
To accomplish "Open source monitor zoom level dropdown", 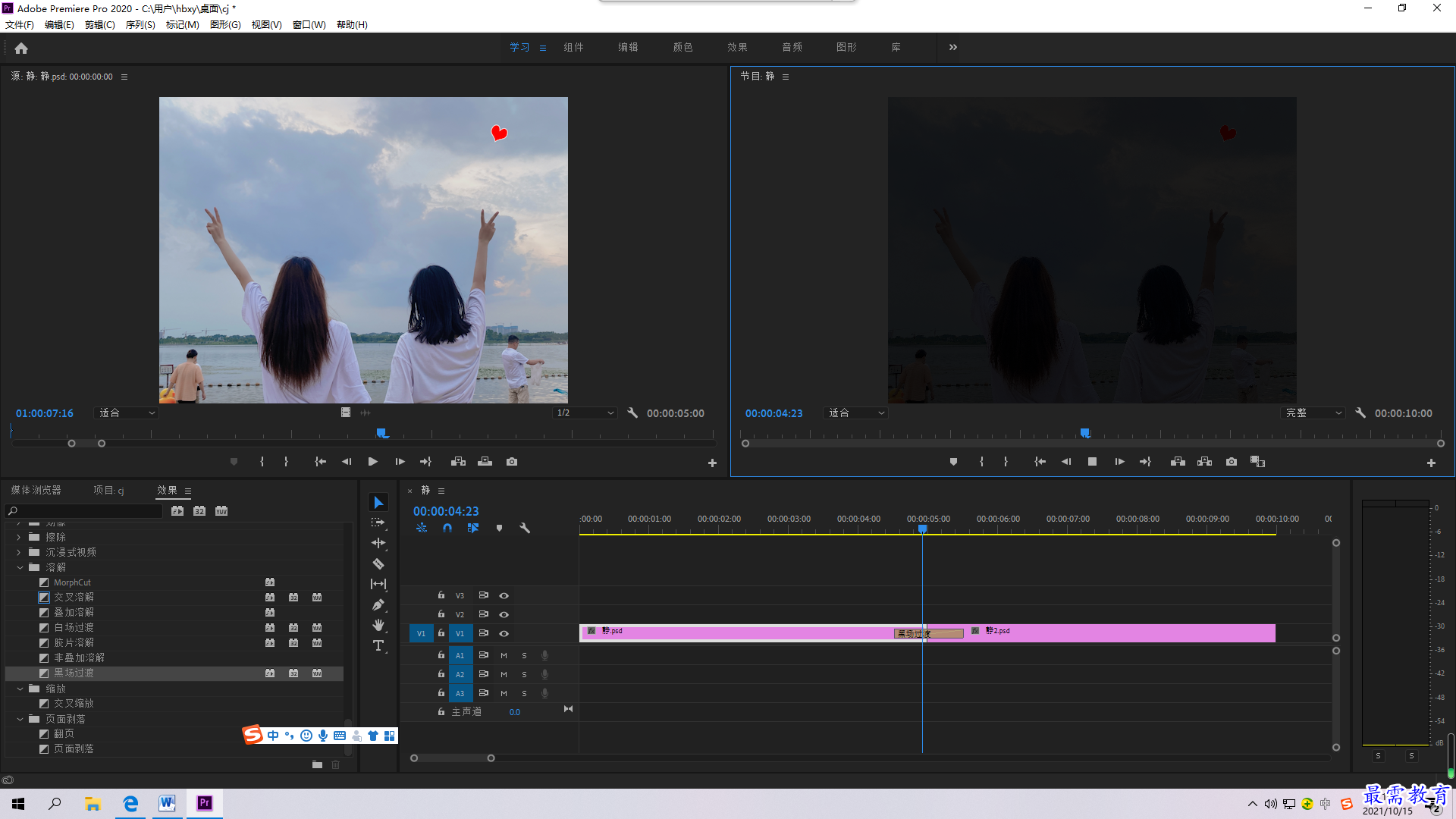I will coord(127,413).
